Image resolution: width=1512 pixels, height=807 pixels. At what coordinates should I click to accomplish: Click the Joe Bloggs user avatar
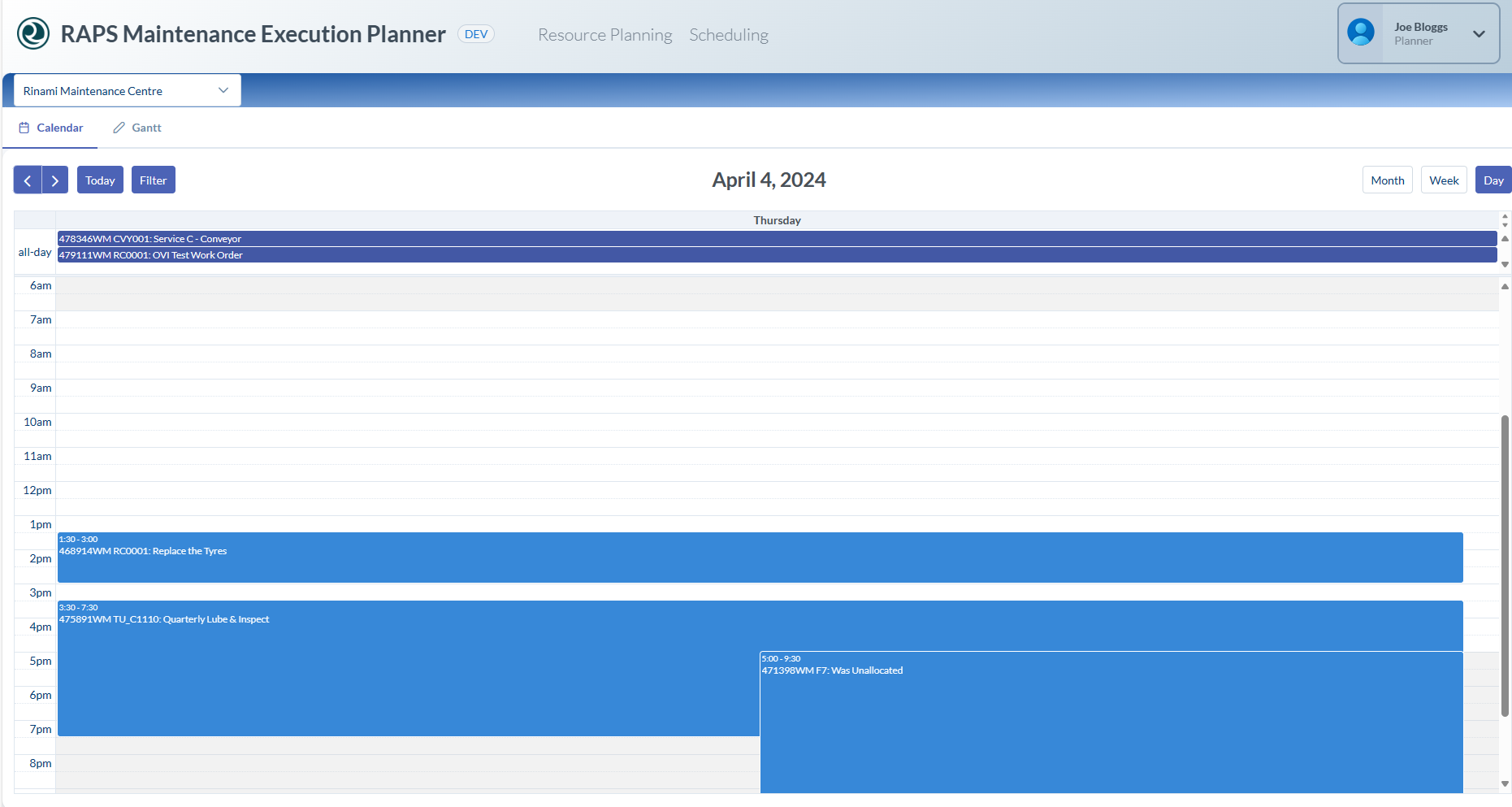pos(1360,33)
